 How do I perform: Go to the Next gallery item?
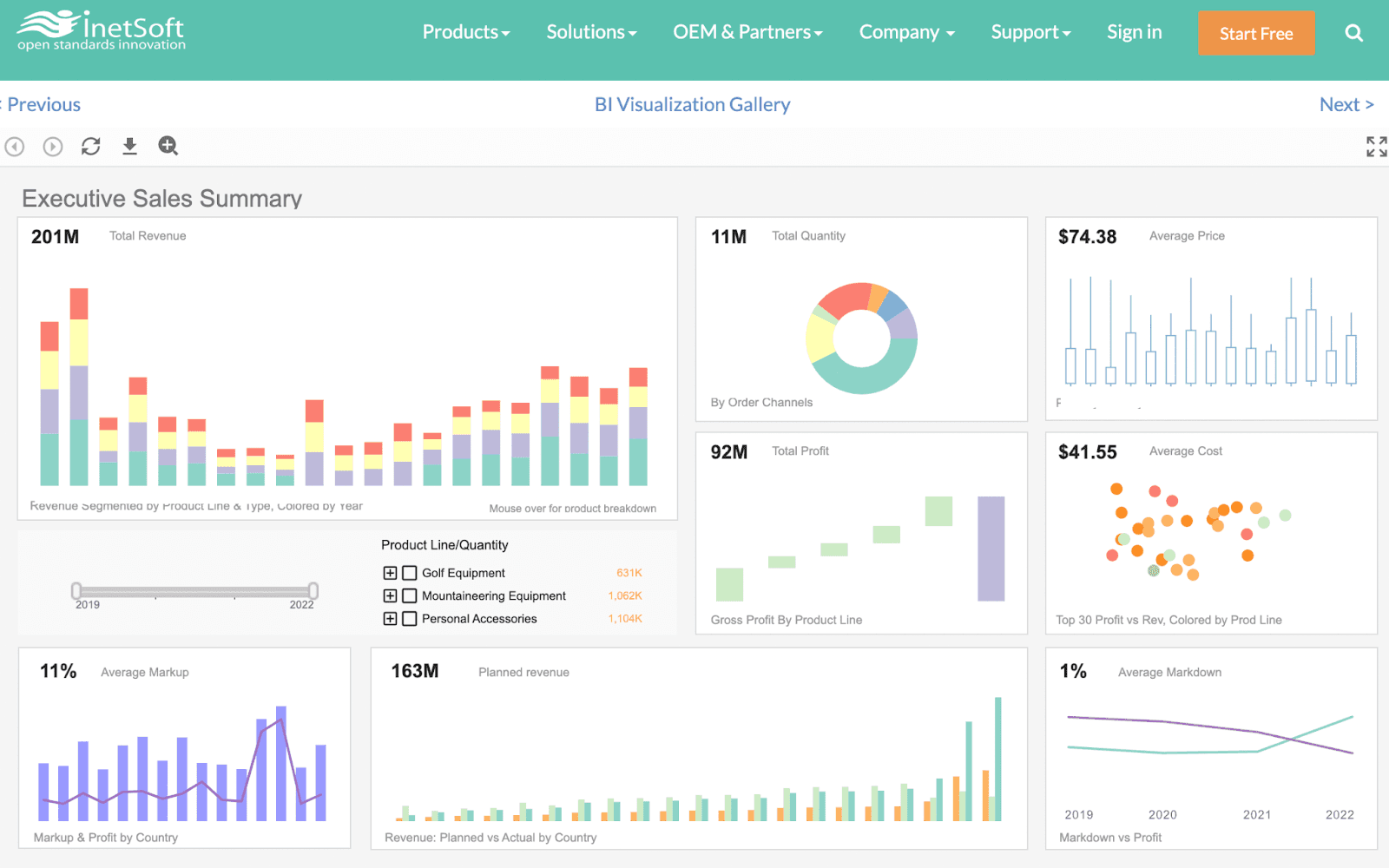tap(1346, 104)
